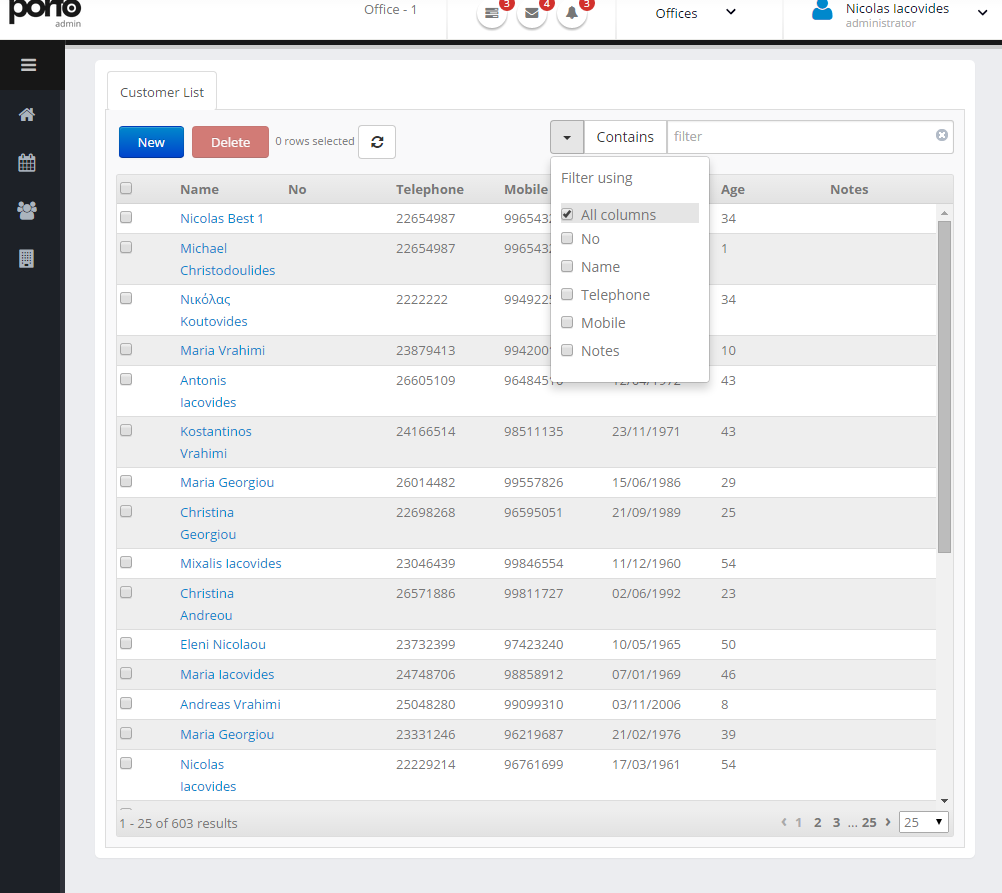This screenshot has width=1002, height=893.
Task: Select the Nicolas Best 1 row checkbox
Action: (x=126, y=217)
